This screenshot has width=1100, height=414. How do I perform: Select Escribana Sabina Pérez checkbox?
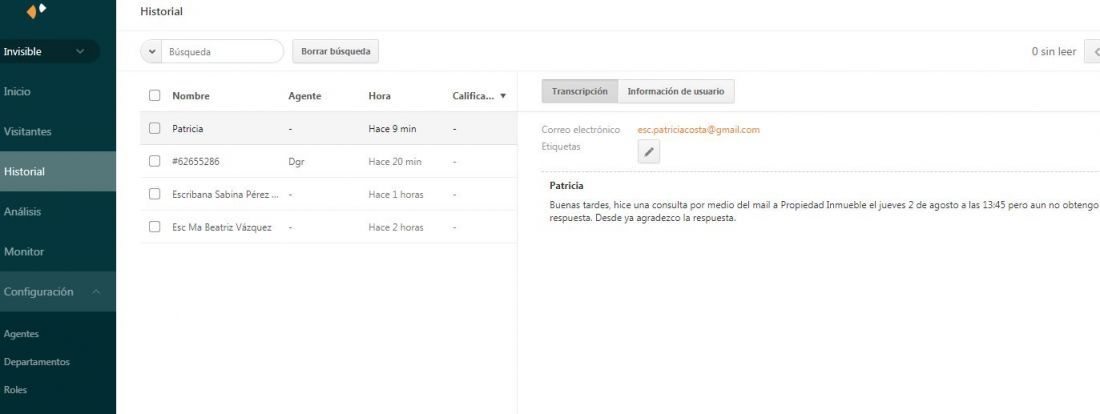154,194
